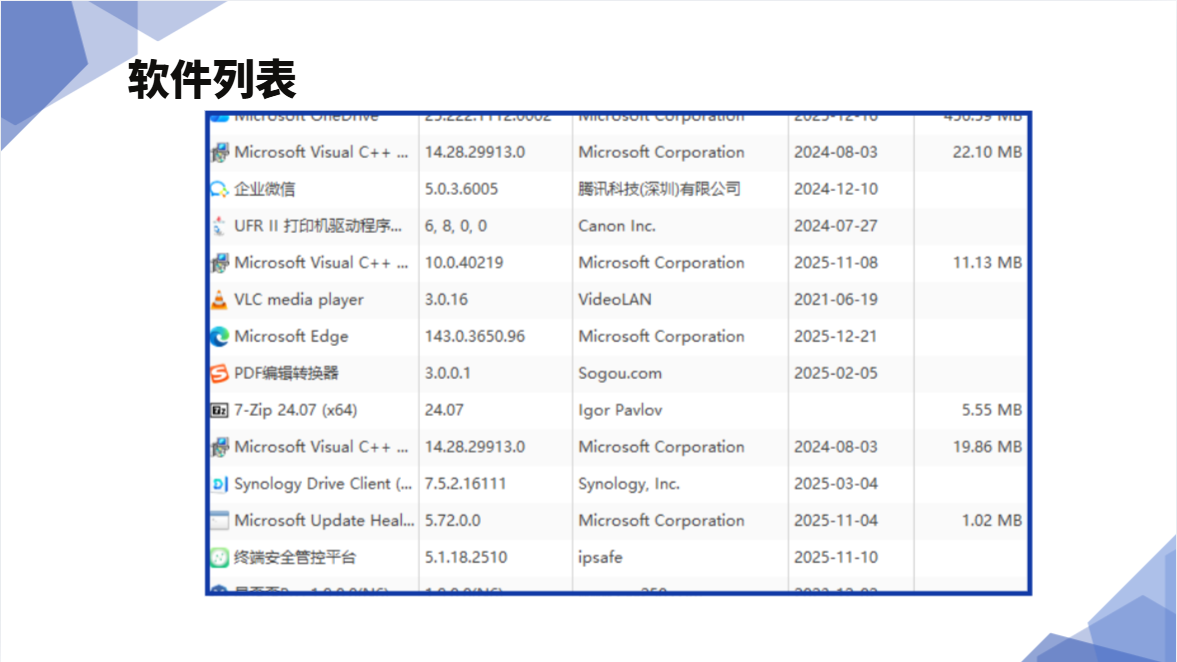Select the name Microsoft Edge
1177x662 pixels.
291,336
